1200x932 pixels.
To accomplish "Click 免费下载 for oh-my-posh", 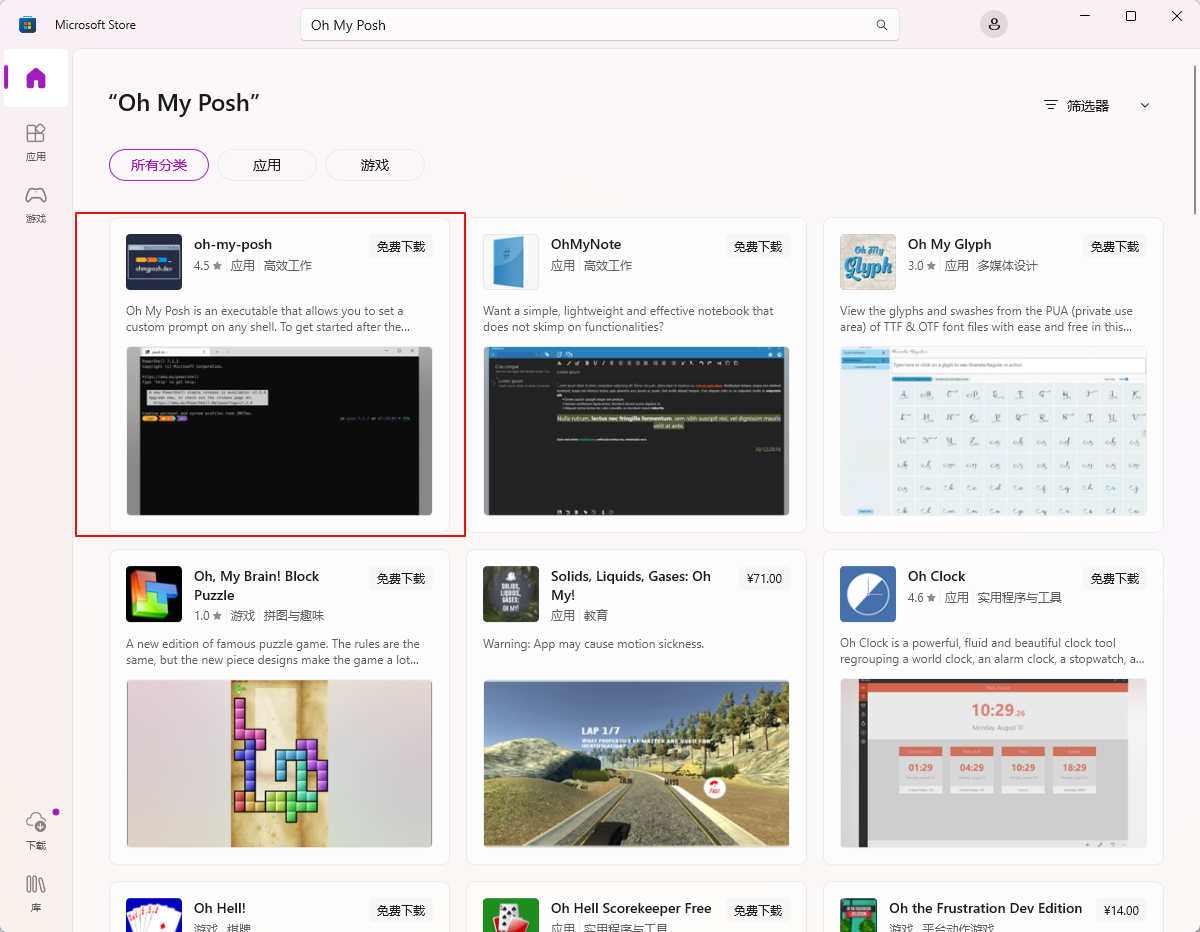I will point(401,246).
